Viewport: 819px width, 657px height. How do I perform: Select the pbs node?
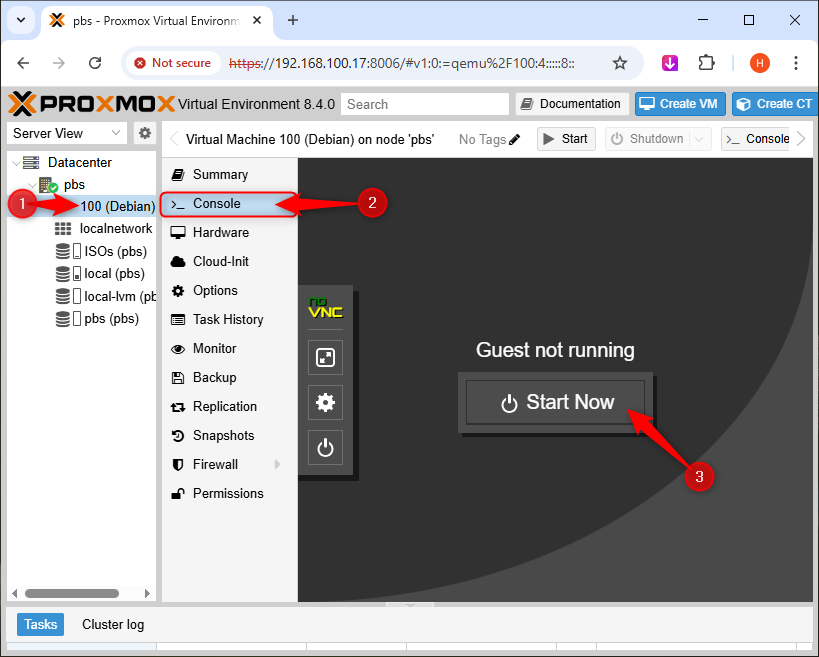(x=74, y=185)
